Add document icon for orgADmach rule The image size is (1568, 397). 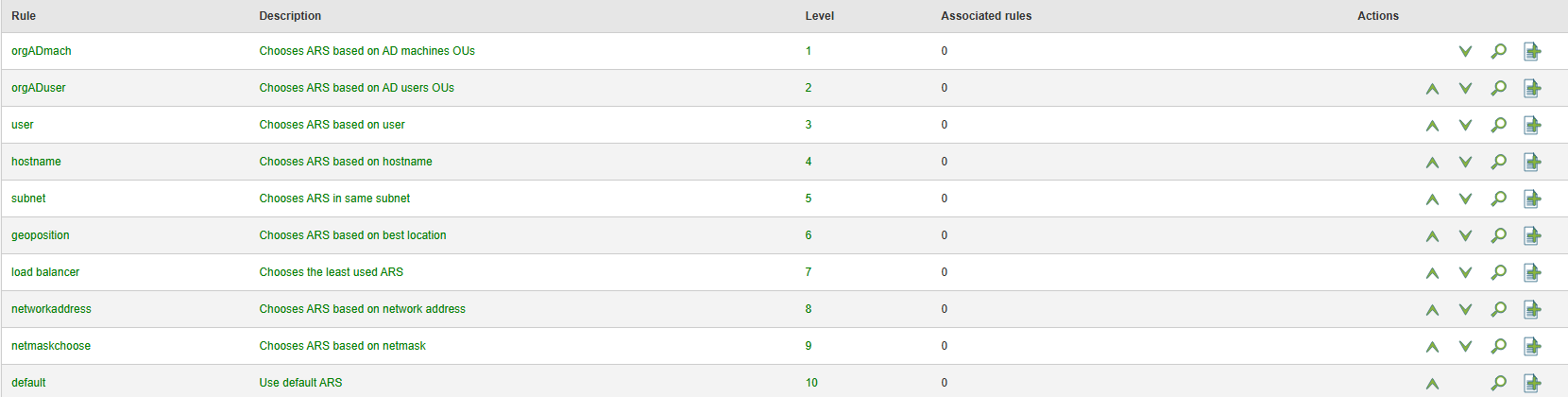click(x=1532, y=51)
